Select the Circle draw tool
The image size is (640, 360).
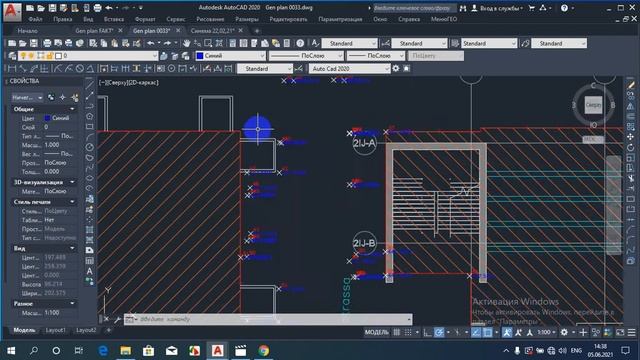pos(89,147)
